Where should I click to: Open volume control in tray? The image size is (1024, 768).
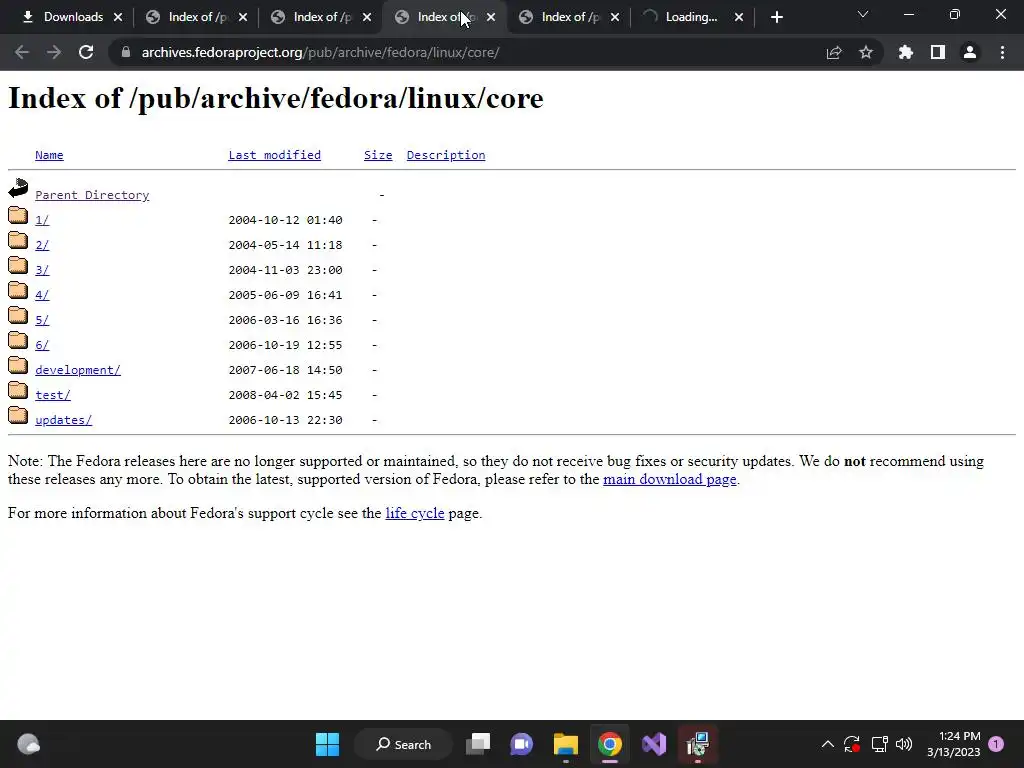coord(904,744)
